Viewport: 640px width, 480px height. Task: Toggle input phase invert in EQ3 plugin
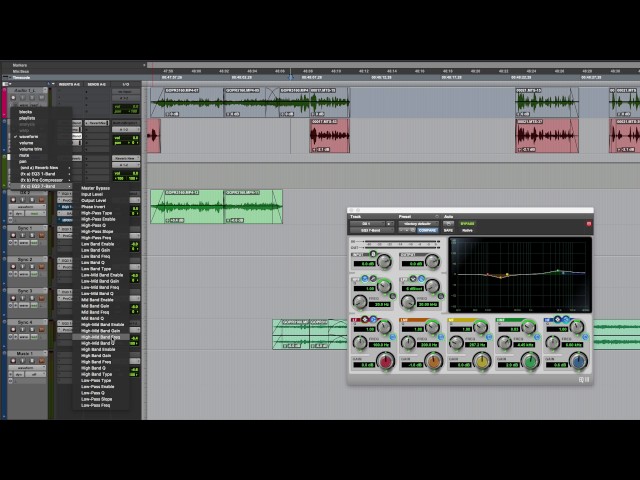tap(373, 254)
